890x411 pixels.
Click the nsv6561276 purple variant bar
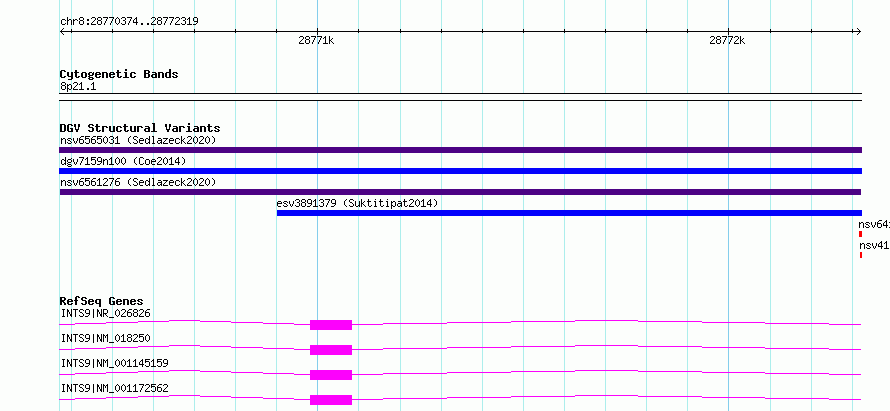click(460, 192)
